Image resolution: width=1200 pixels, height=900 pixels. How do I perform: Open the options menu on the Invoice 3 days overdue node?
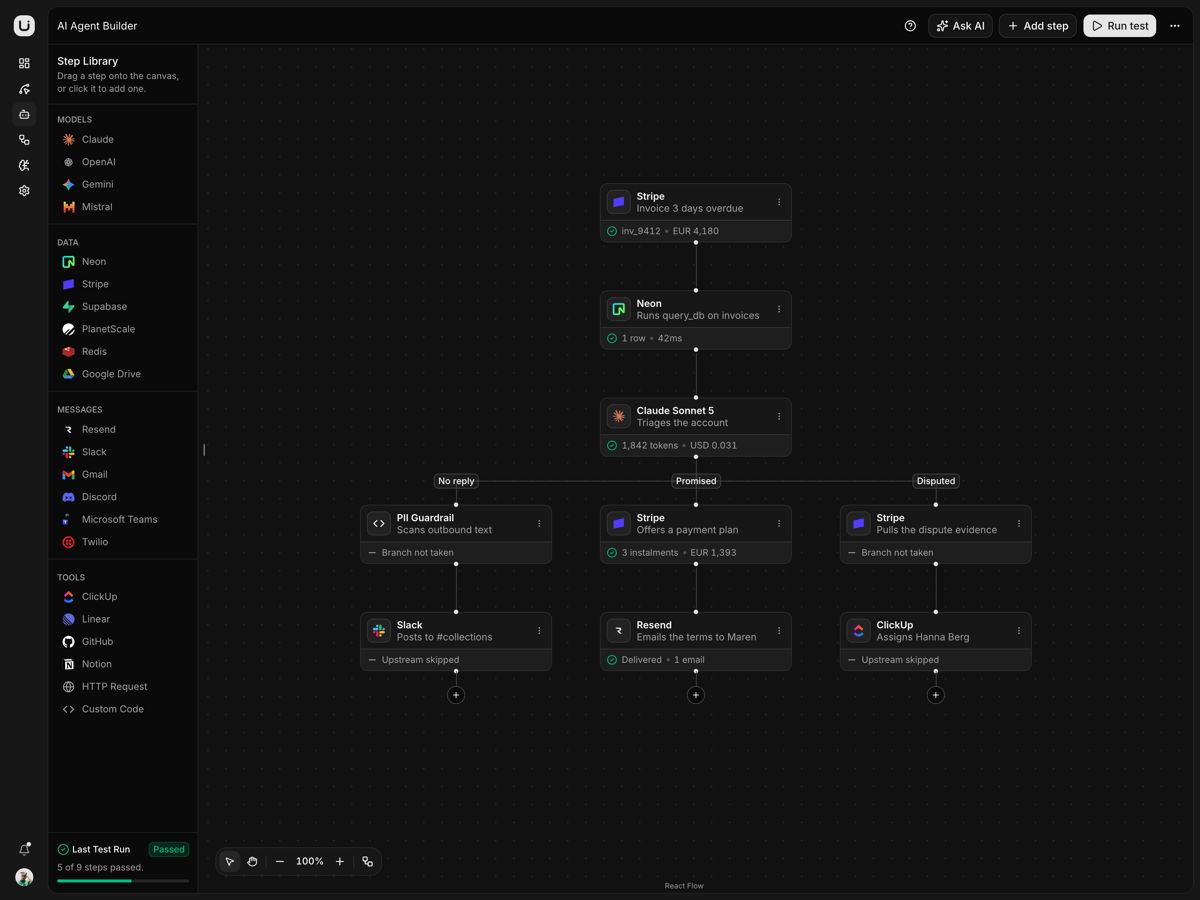[779, 202]
